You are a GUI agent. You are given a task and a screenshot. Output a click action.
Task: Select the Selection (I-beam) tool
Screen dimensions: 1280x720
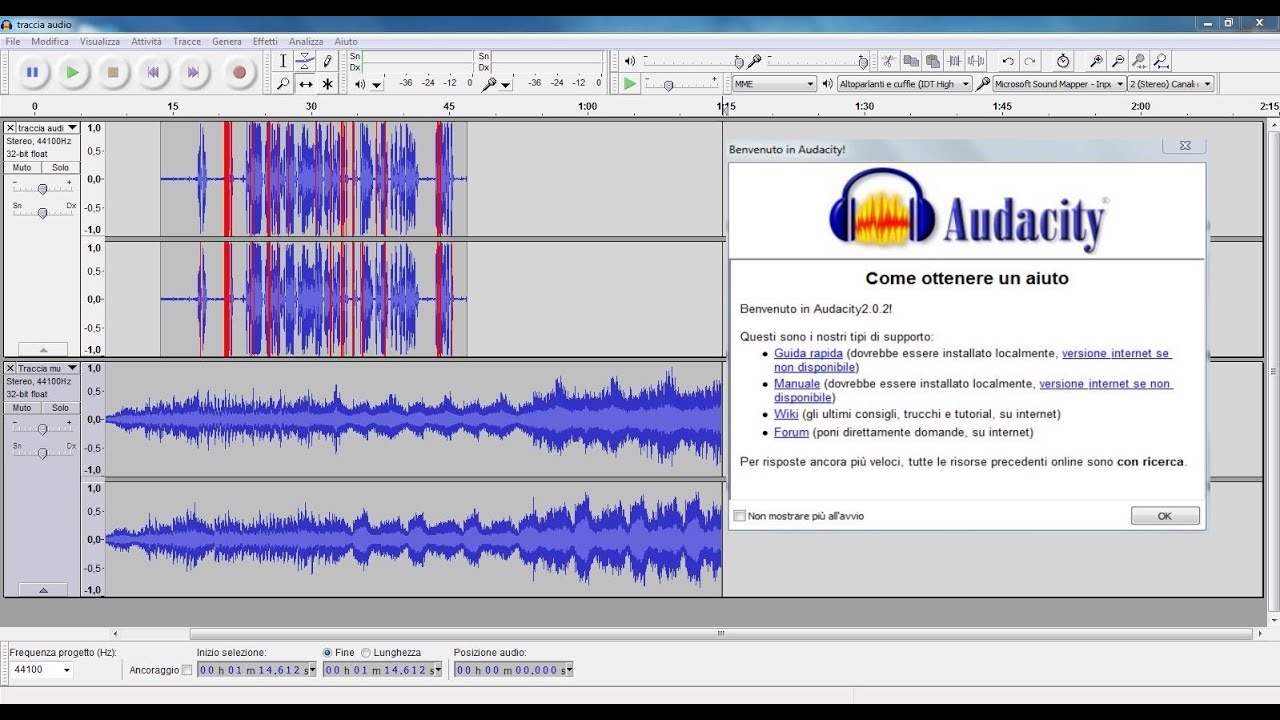283,61
